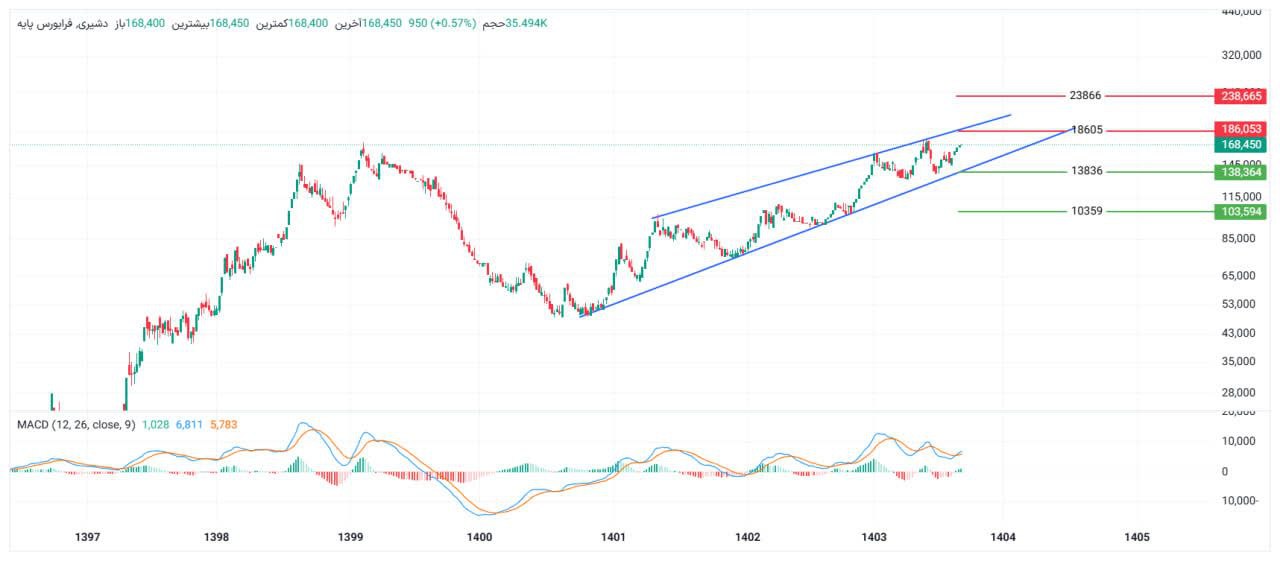Click the 10359 green support line text
Image resolution: width=1280 pixels, height=561 pixels.
pos(1086,211)
